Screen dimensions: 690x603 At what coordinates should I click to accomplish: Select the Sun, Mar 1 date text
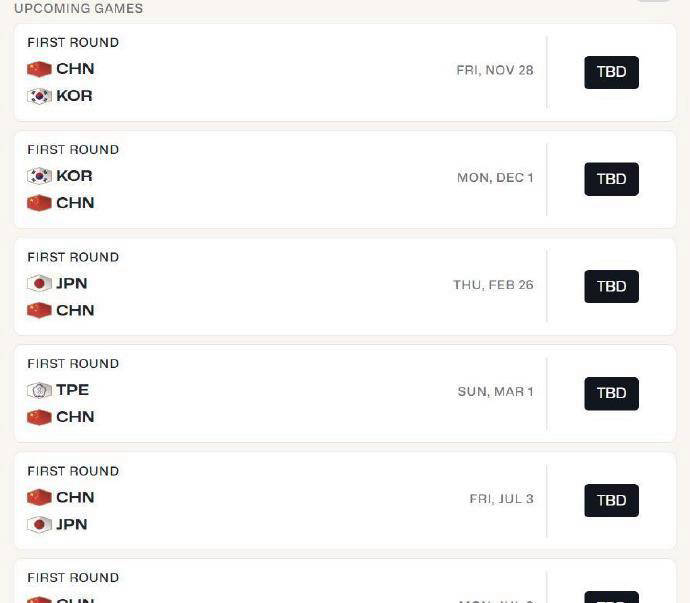495,392
